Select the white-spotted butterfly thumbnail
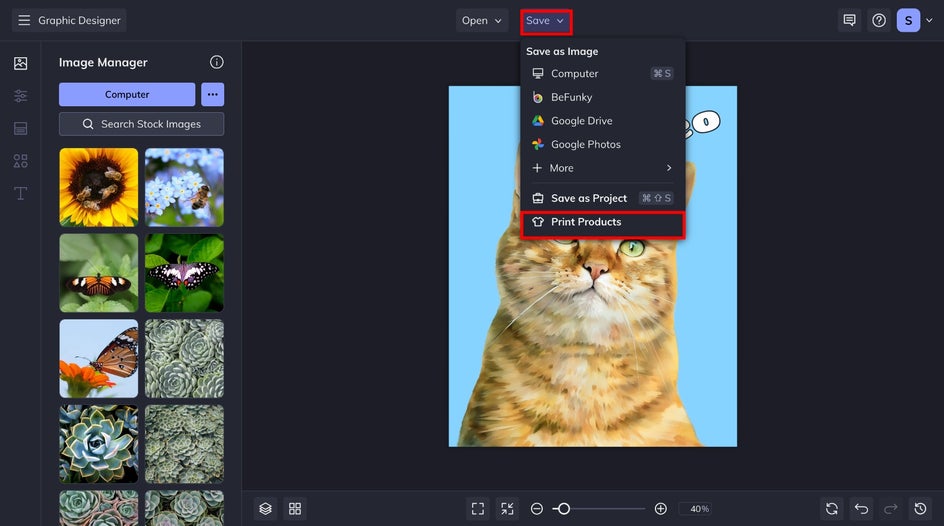The width and height of the screenshot is (944, 526). pyautogui.click(x=184, y=273)
